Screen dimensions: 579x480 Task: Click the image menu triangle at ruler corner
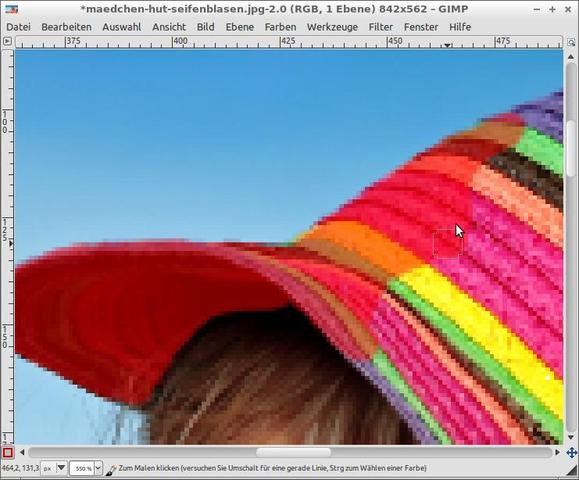click(7, 41)
